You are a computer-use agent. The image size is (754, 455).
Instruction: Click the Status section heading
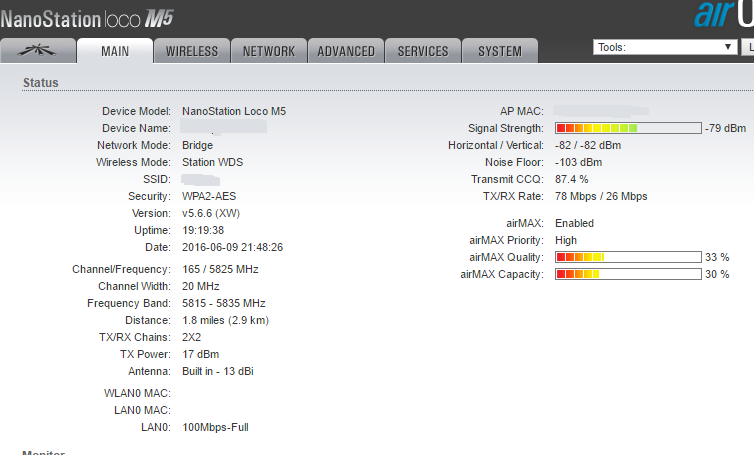[40, 83]
